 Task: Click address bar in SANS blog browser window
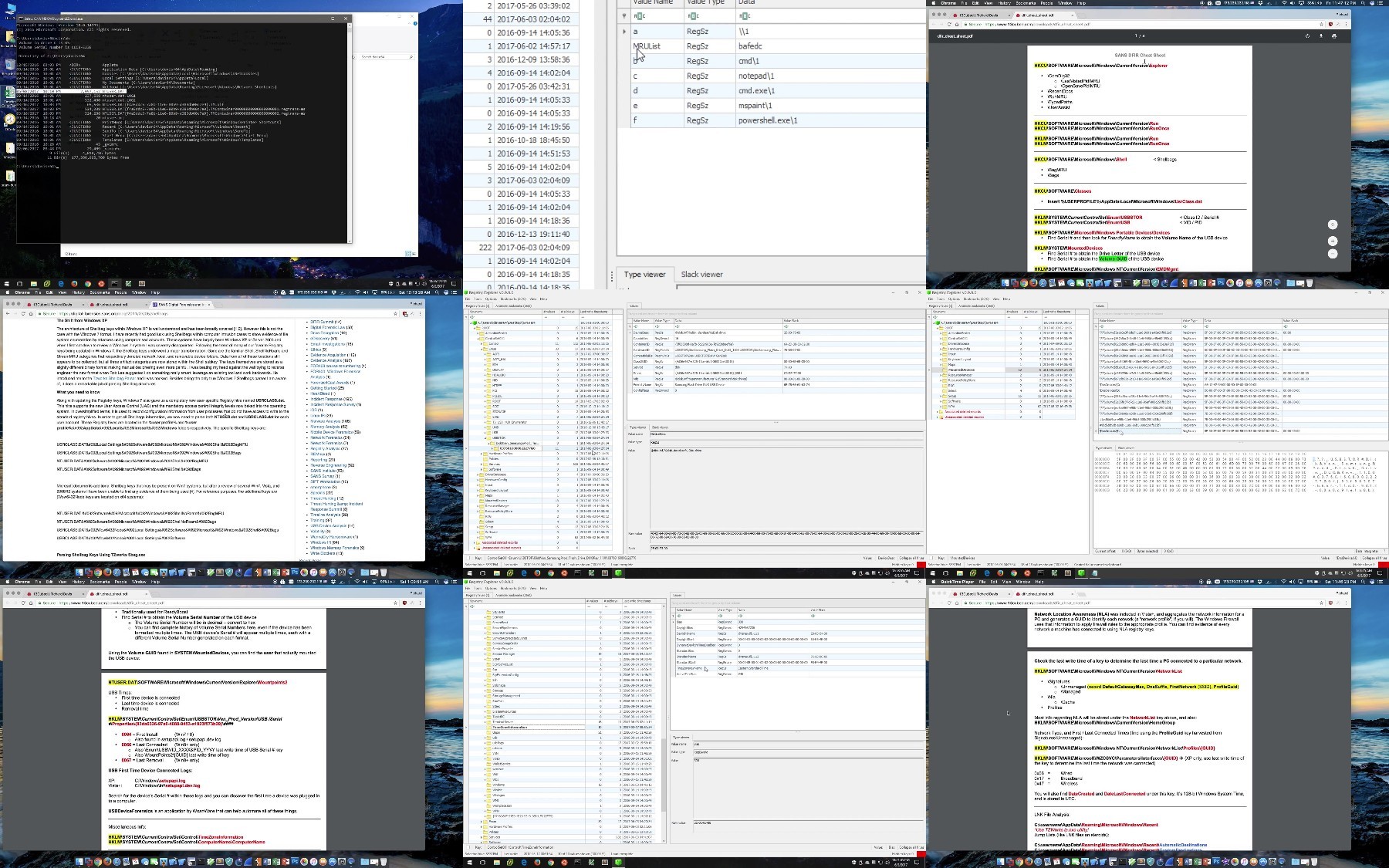(216, 314)
